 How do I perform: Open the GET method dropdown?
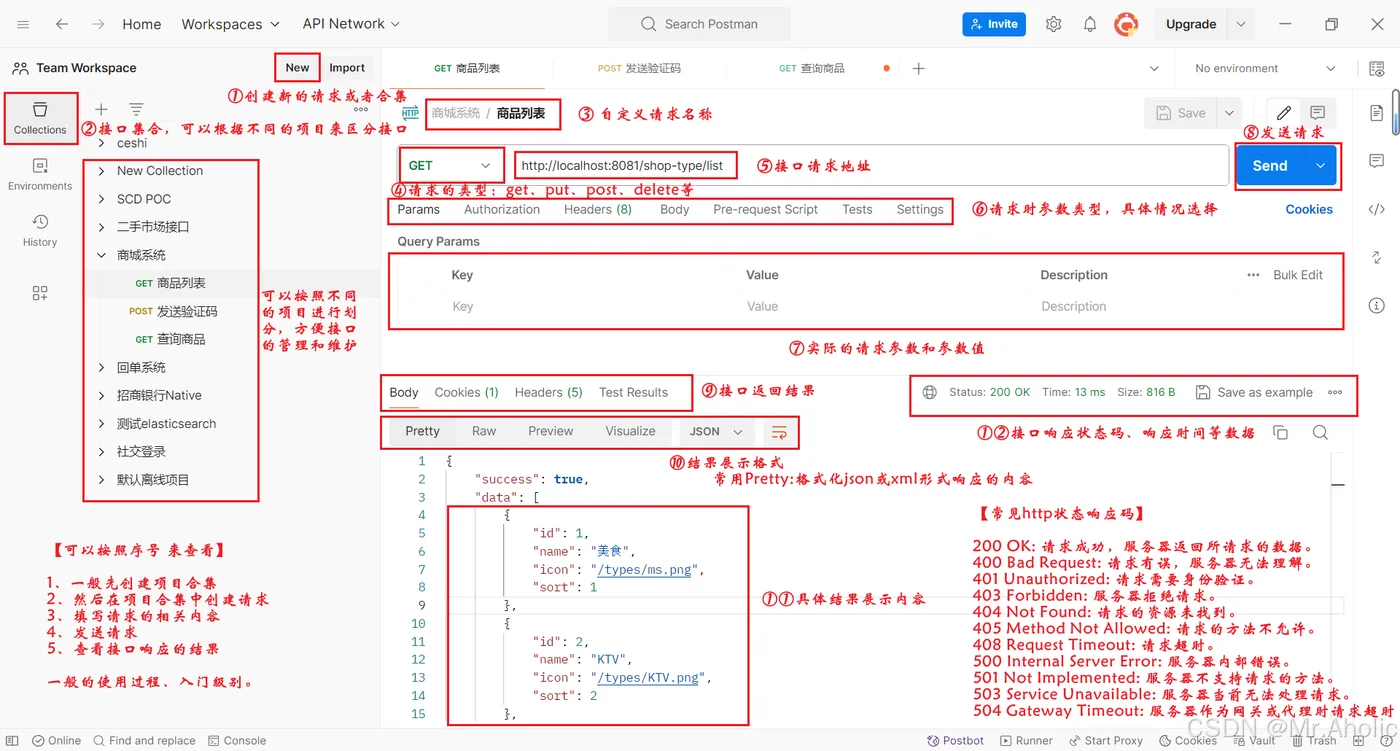[x=450, y=165]
